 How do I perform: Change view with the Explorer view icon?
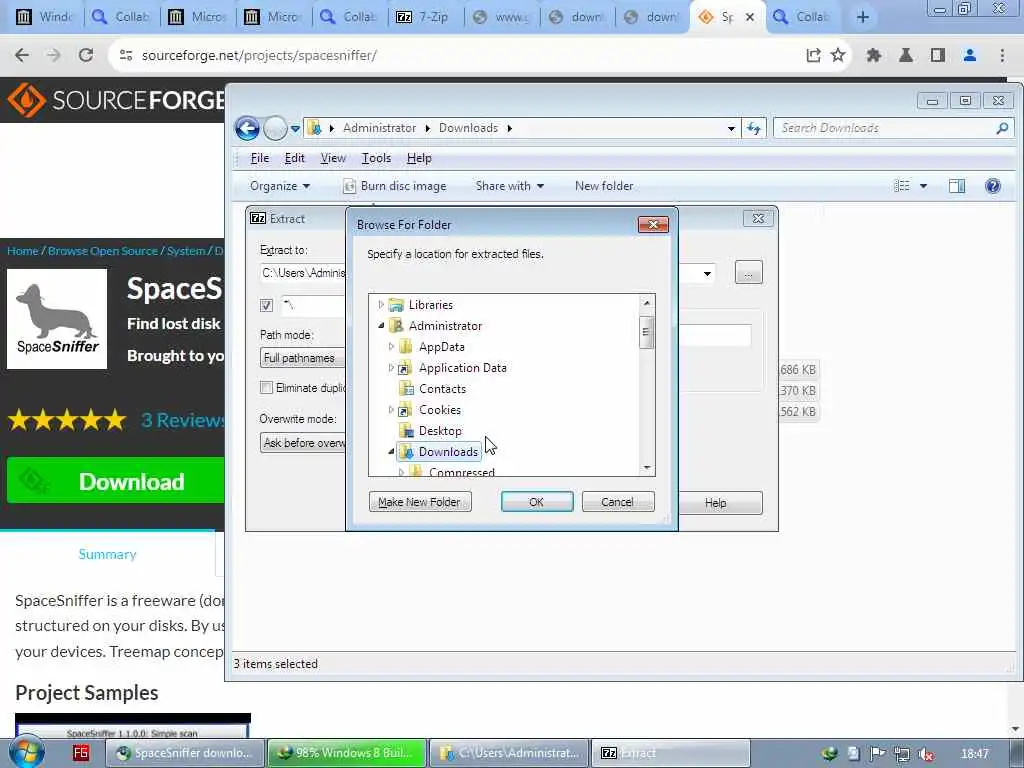[x=902, y=186]
